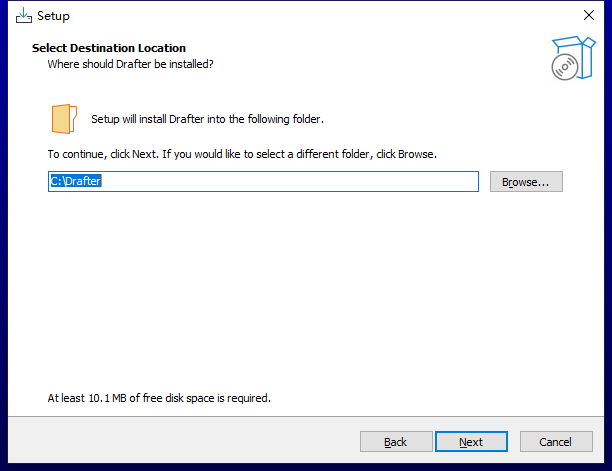
Task: Click the 'To continue, click Next' instruction
Action: (x=242, y=154)
